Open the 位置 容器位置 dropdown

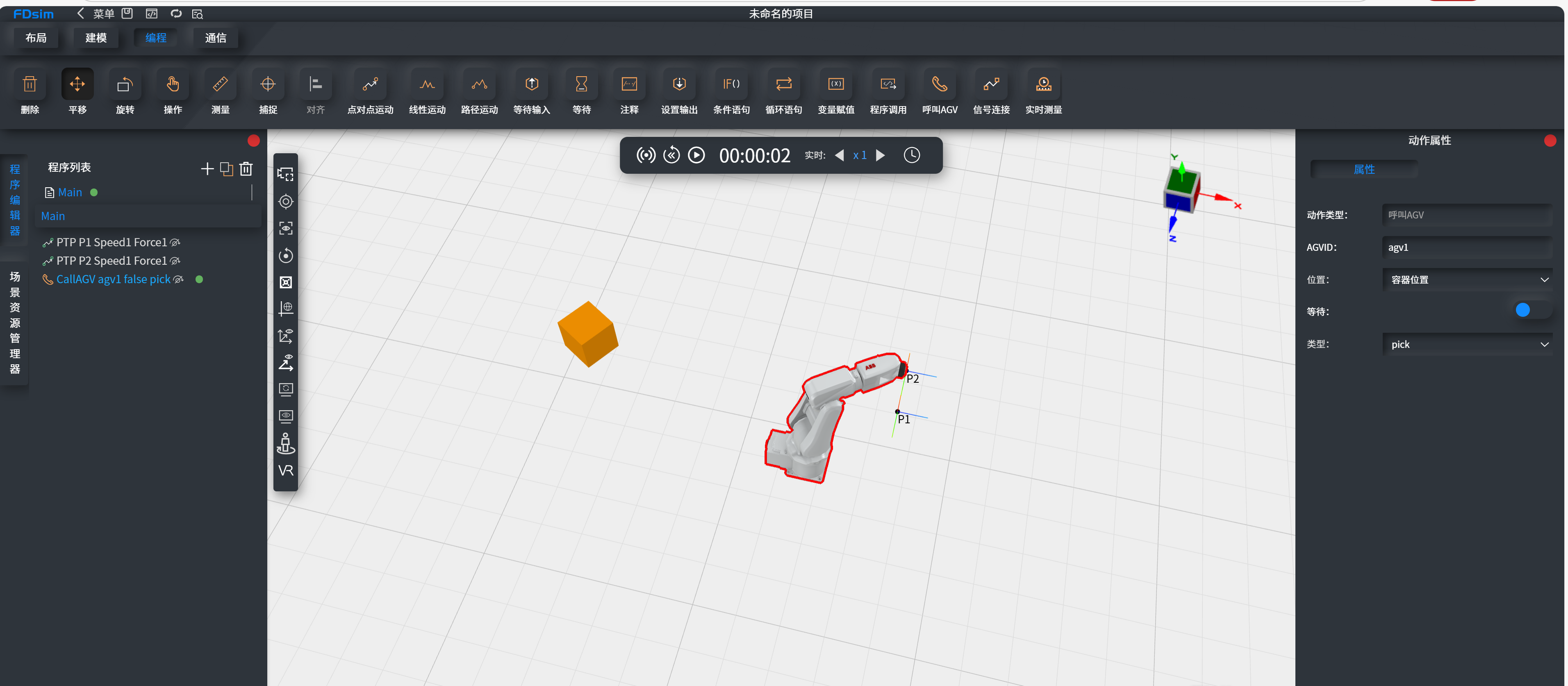tap(1467, 279)
